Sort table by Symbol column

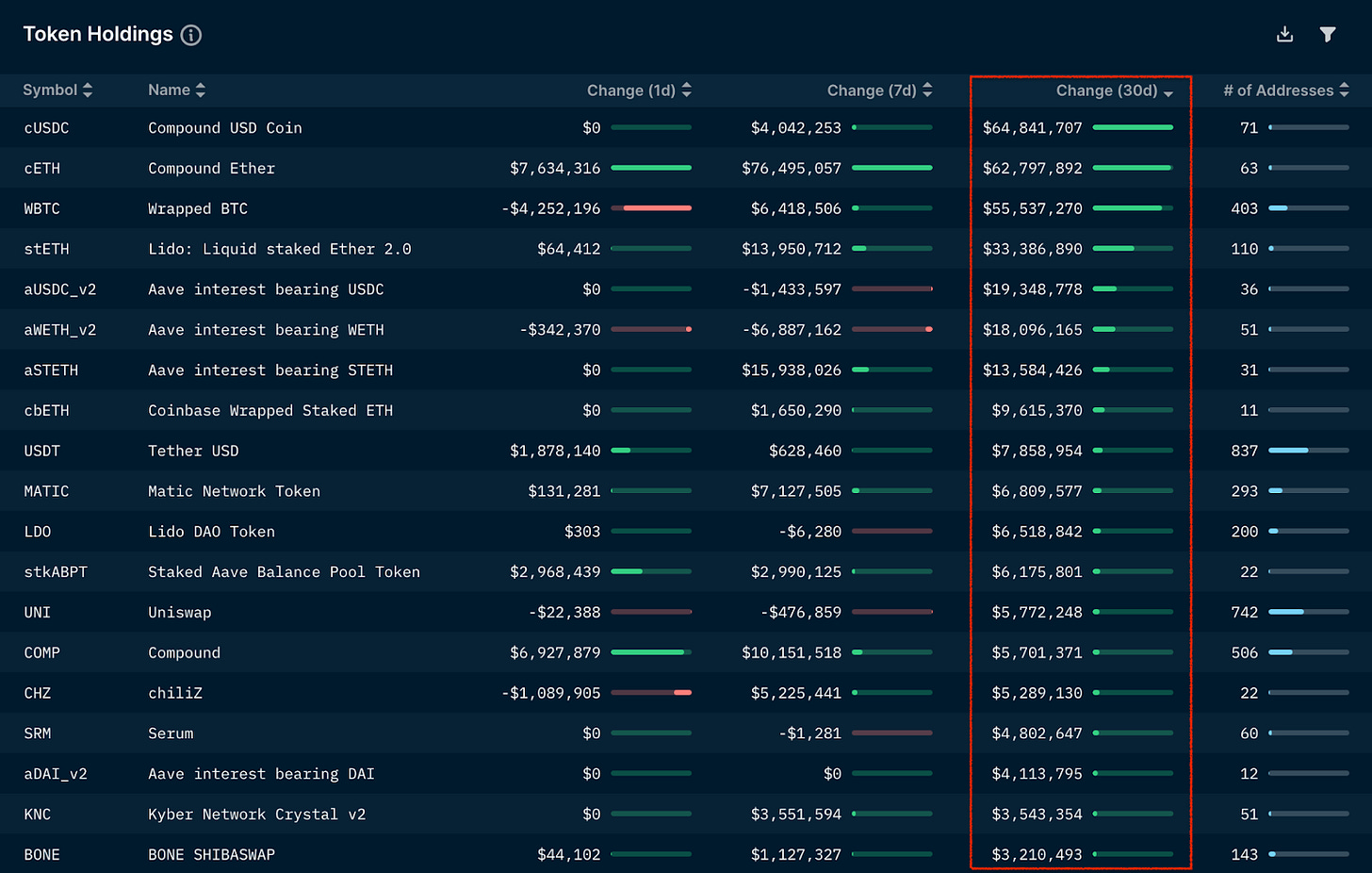tap(57, 91)
